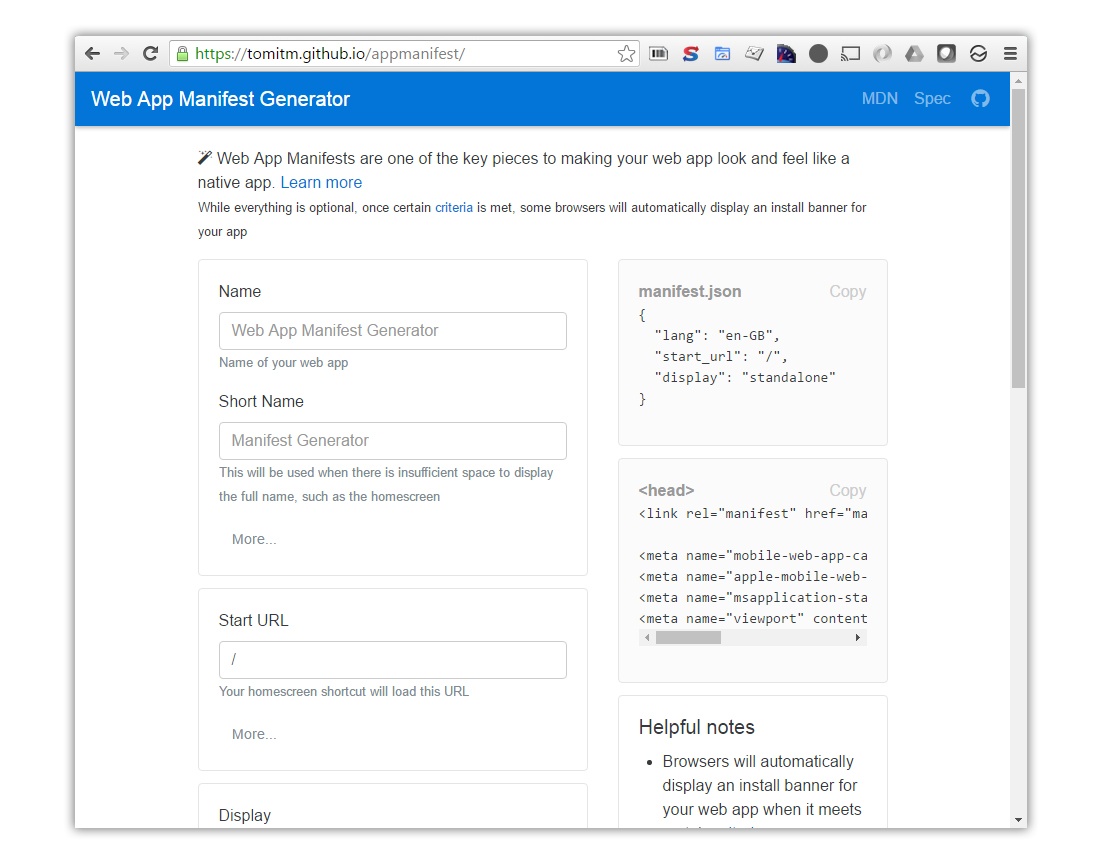Viewport: 1100px width, 846px height.
Task: Click the horizontal scrollbar thumb in head box
Action: pos(688,638)
